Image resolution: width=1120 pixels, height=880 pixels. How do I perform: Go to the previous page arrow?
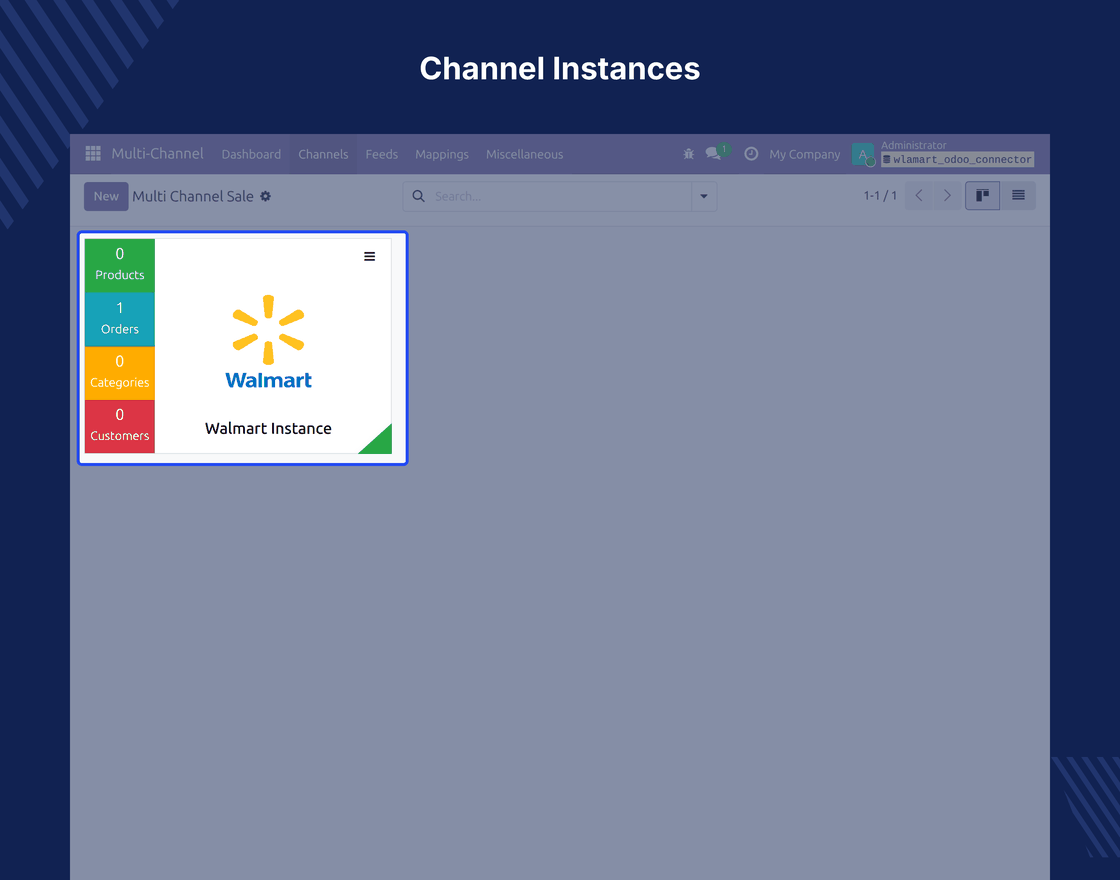(x=919, y=196)
